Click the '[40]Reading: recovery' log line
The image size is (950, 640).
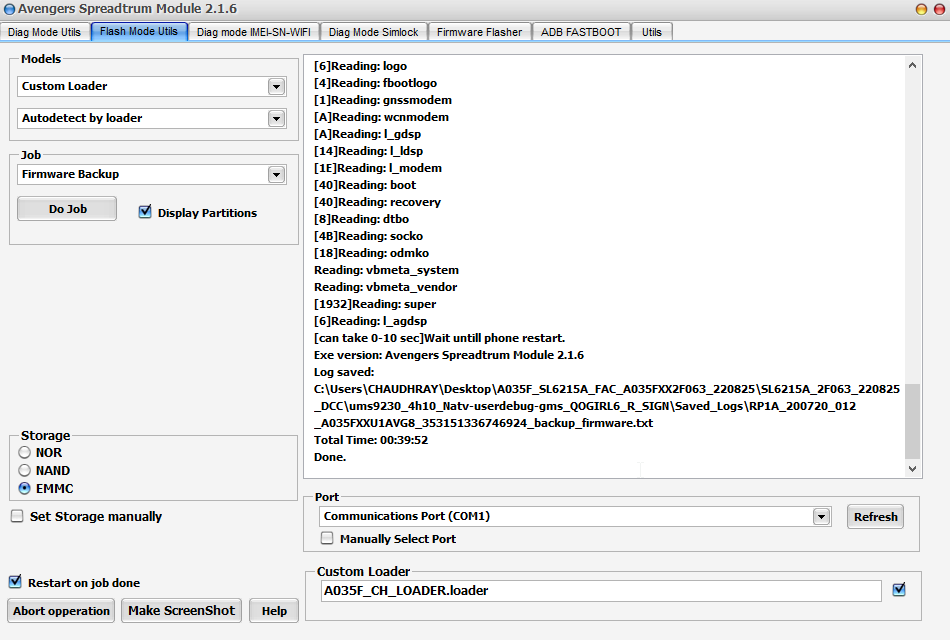(x=377, y=202)
